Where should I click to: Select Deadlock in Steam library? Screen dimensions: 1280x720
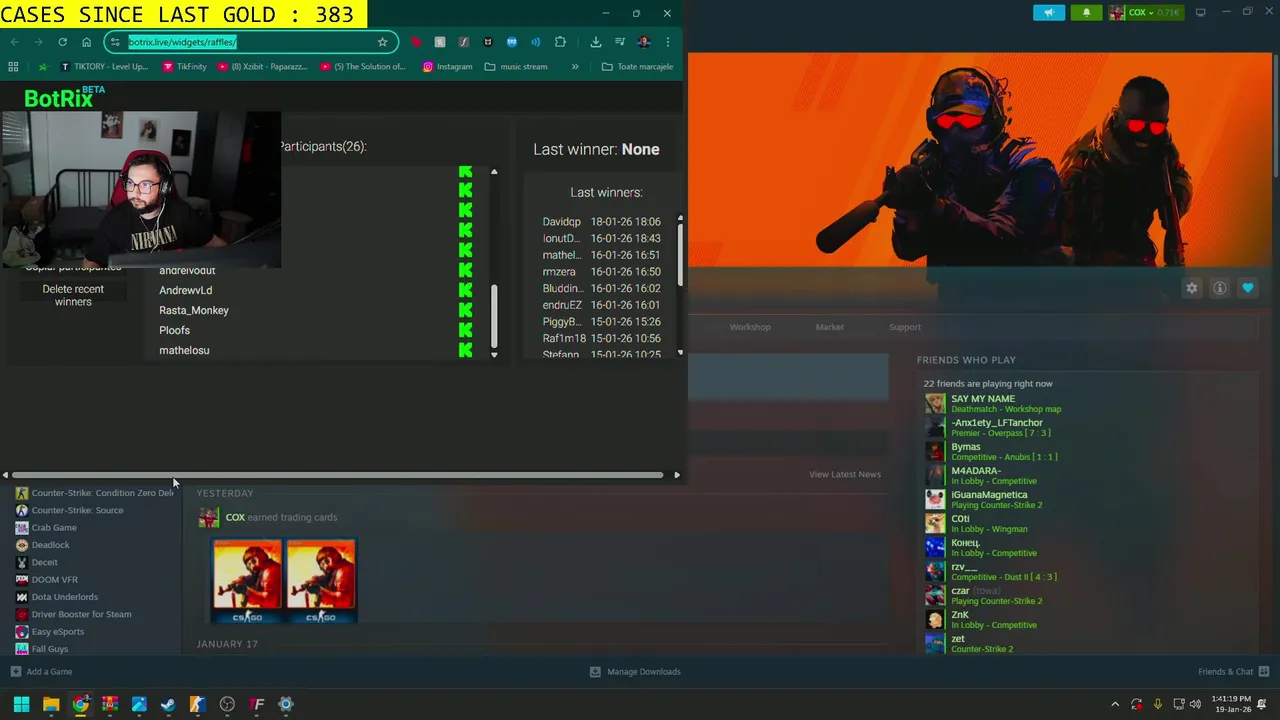coord(50,545)
